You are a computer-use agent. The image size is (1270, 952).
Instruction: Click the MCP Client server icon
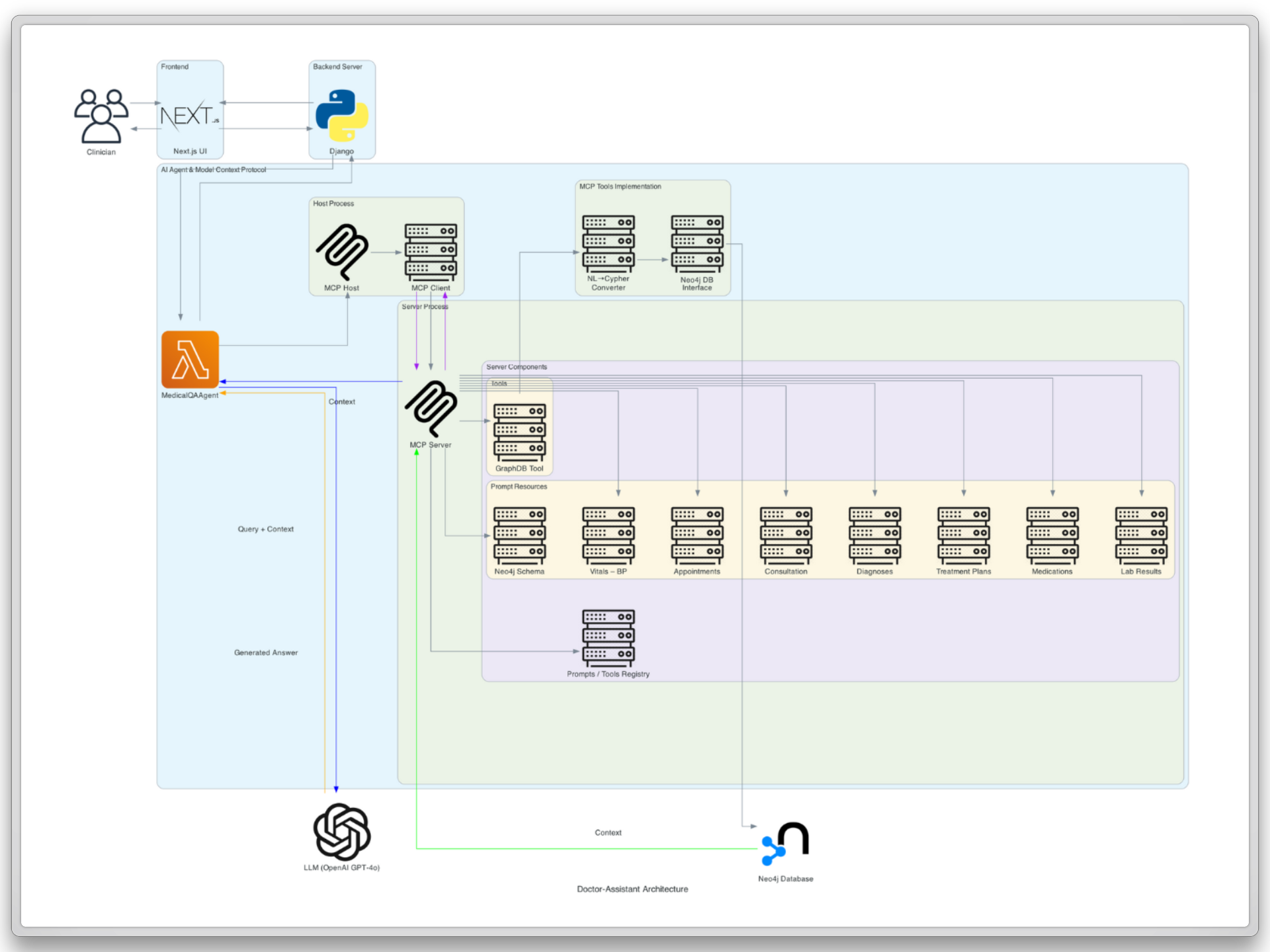tap(431, 252)
